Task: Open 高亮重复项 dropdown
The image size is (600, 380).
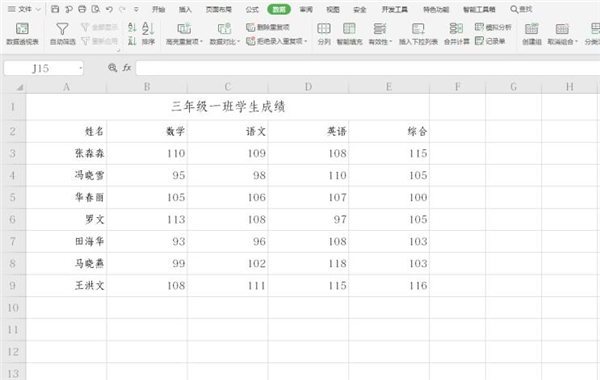Action: 184,34
